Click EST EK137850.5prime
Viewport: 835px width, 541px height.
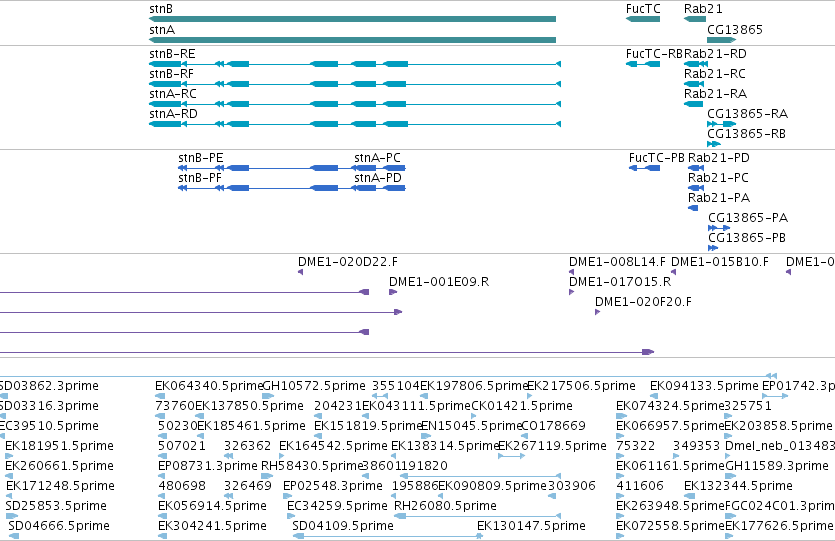tap(249, 406)
